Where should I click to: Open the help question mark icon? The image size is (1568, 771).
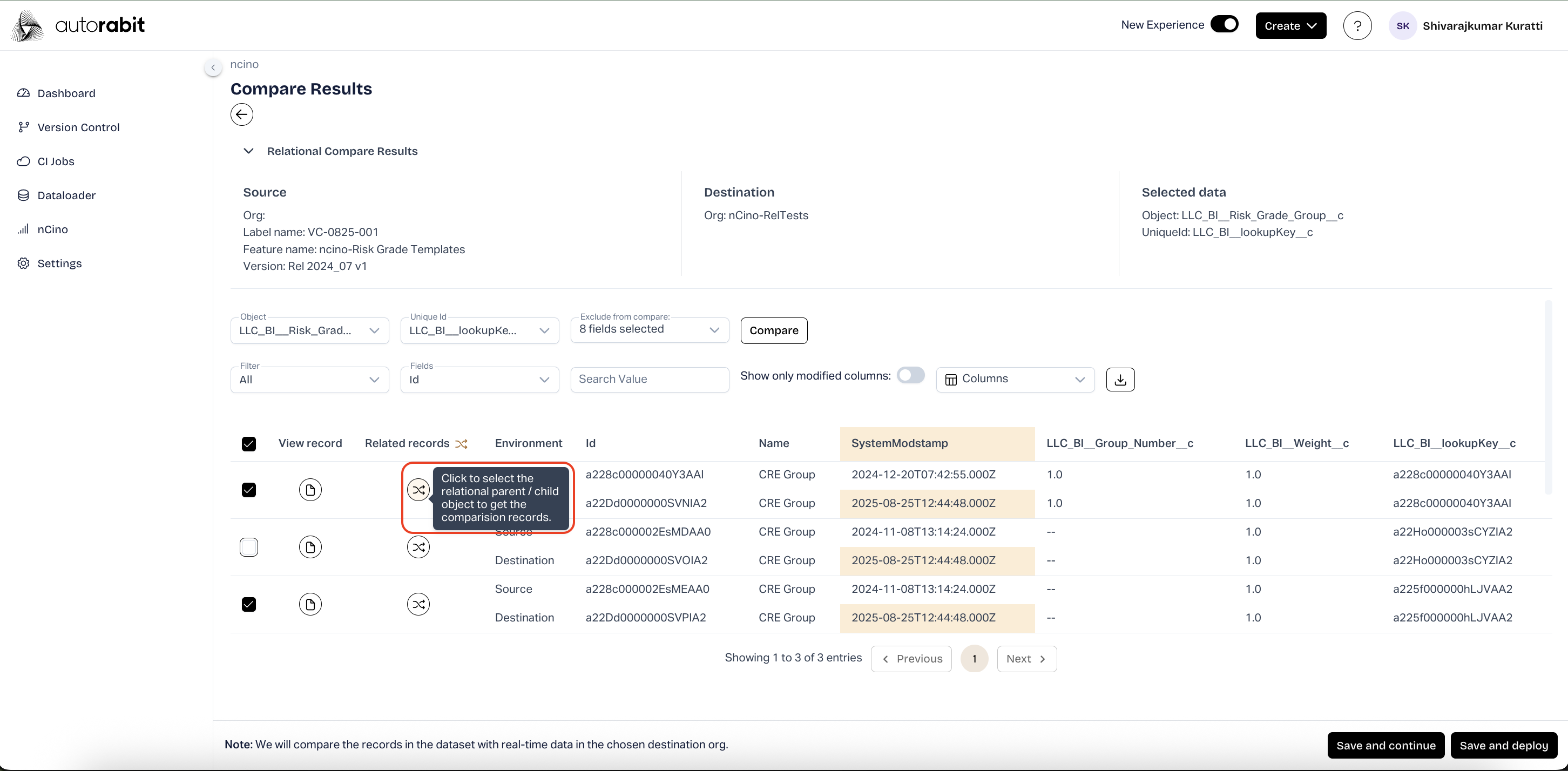pyautogui.click(x=1357, y=25)
